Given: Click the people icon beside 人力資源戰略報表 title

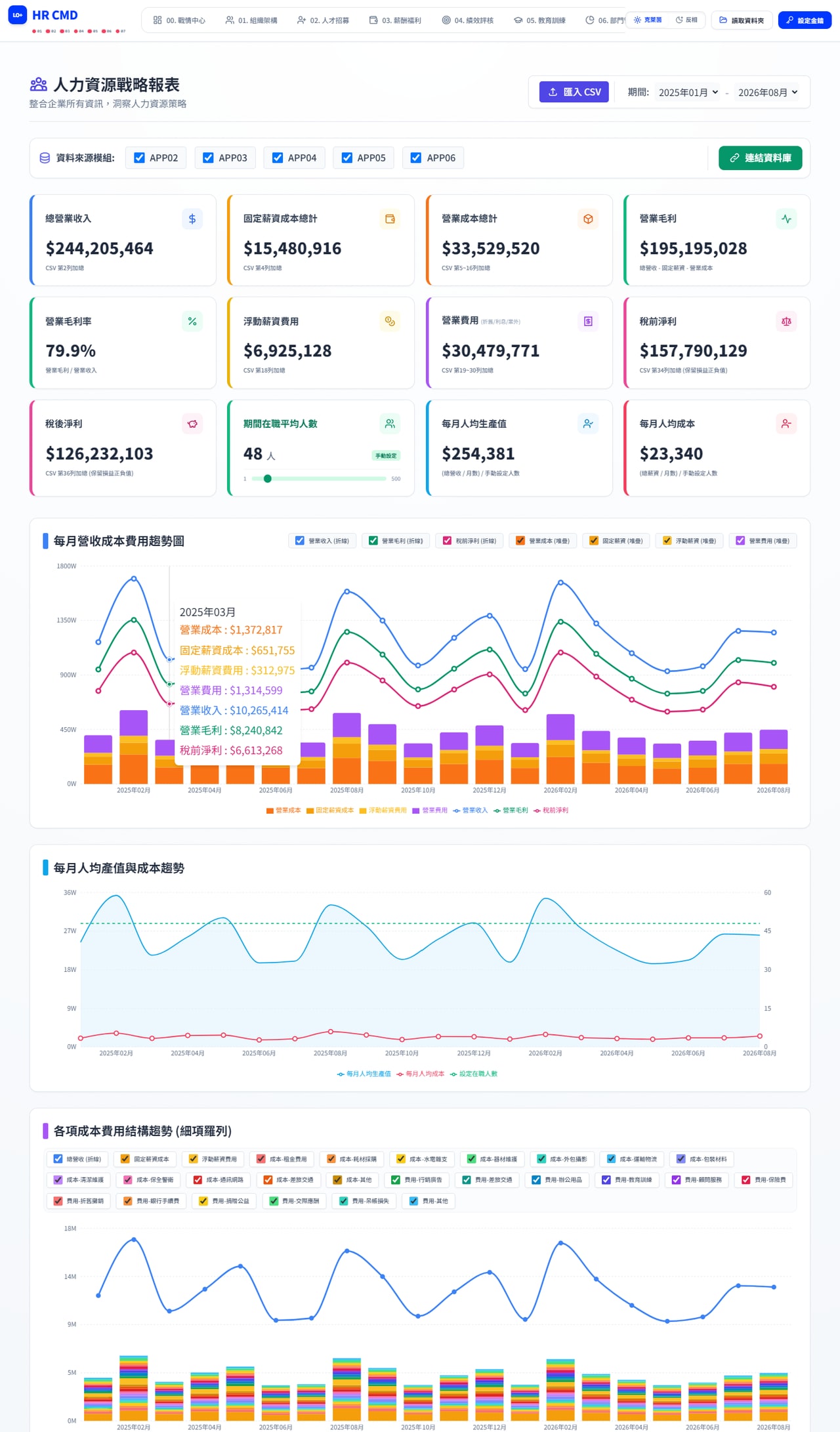Looking at the screenshot, I should click(39, 85).
